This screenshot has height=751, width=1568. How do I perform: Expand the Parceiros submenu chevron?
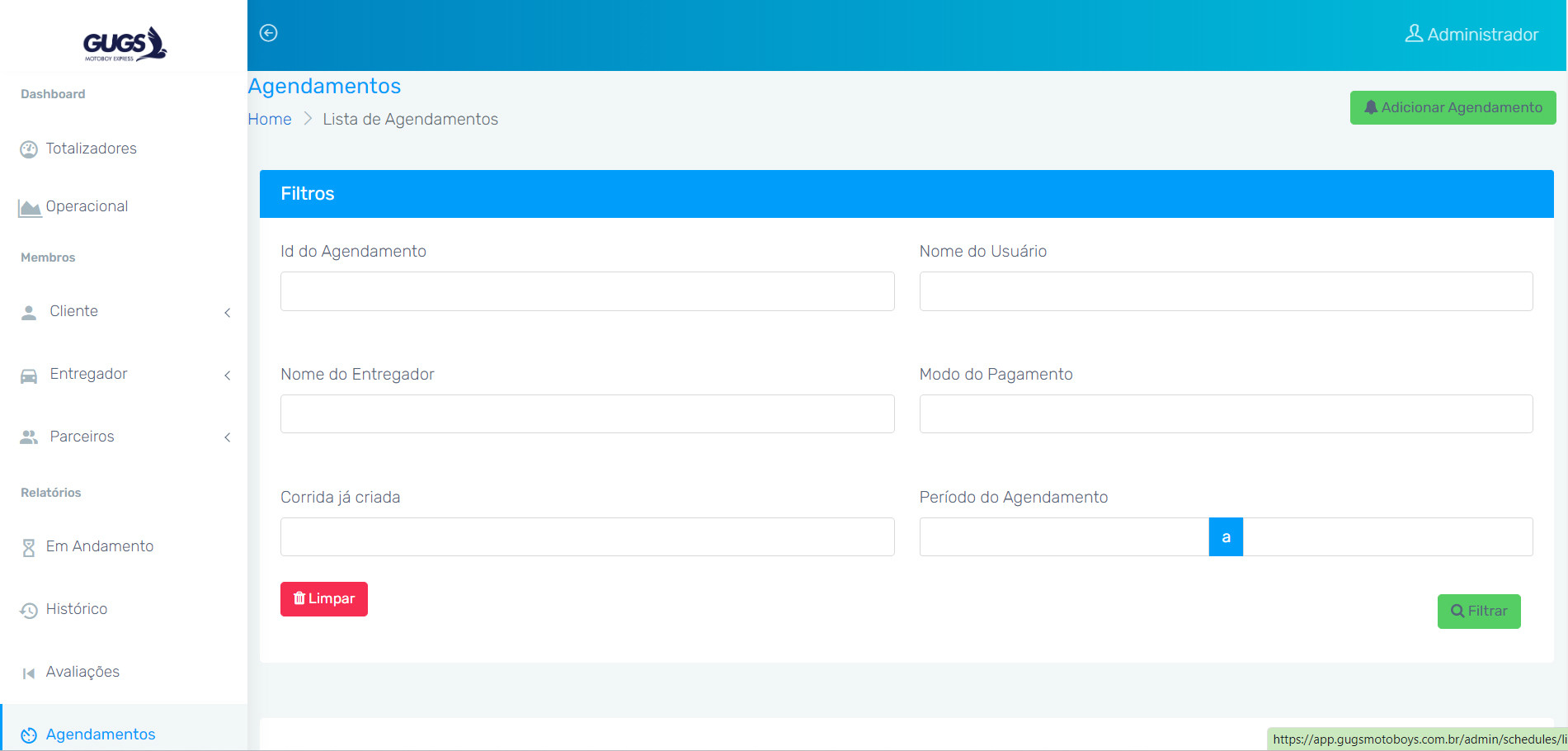click(x=228, y=437)
